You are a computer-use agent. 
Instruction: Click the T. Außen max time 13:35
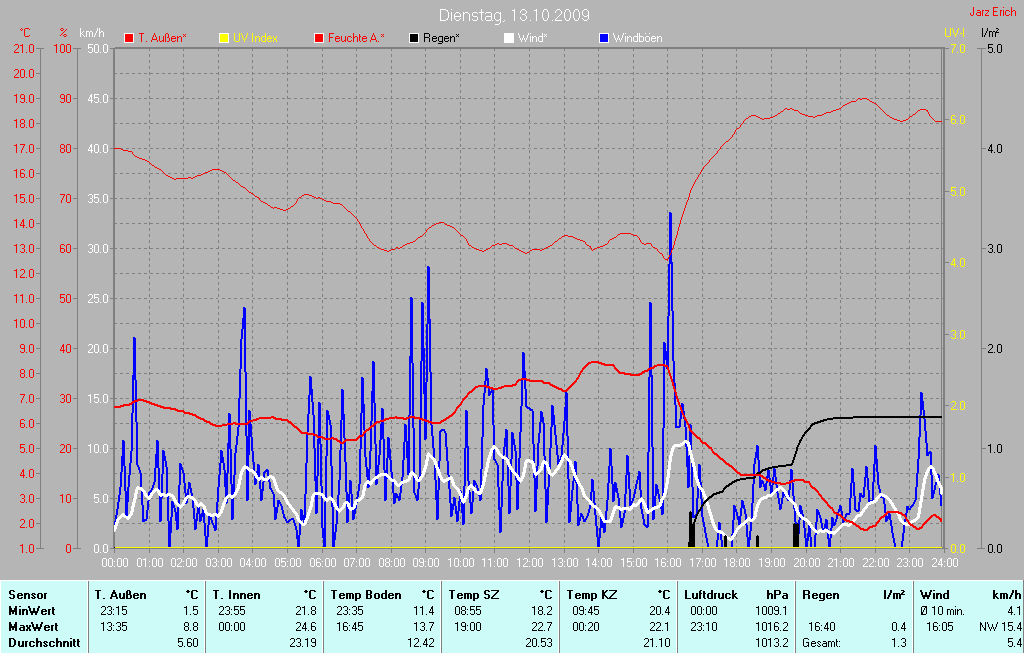(114, 627)
